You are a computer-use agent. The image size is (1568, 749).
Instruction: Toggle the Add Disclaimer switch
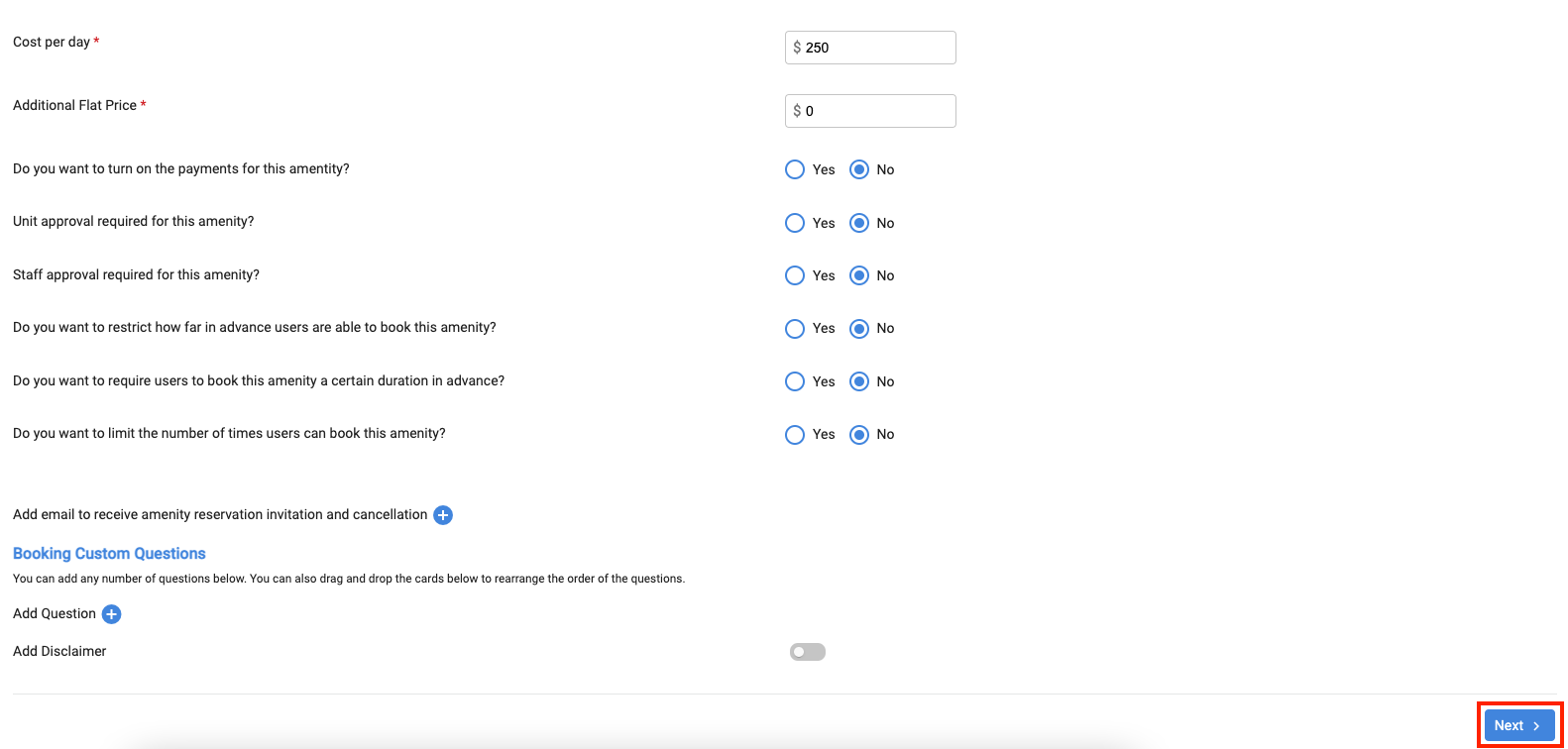[x=807, y=652]
